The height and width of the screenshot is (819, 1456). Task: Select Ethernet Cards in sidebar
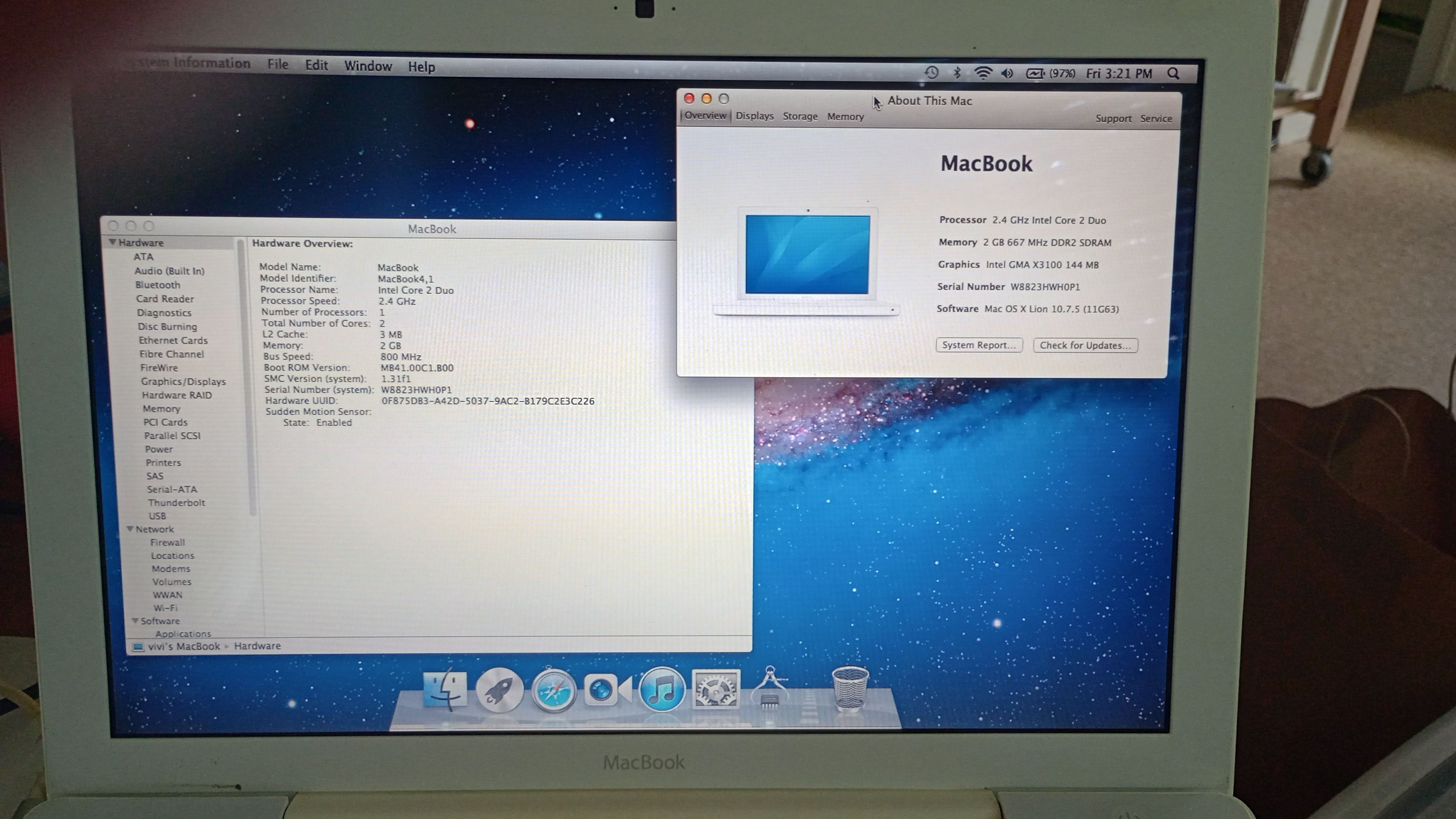(x=173, y=340)
